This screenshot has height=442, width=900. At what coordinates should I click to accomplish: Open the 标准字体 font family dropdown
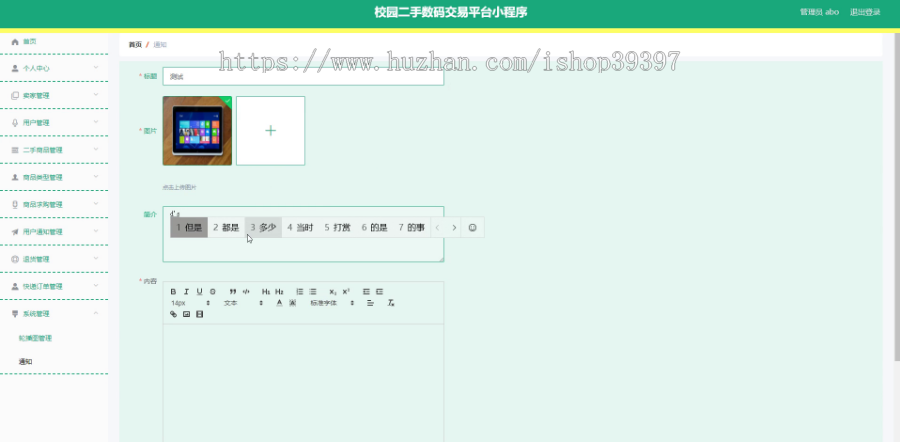coord(332,303)
